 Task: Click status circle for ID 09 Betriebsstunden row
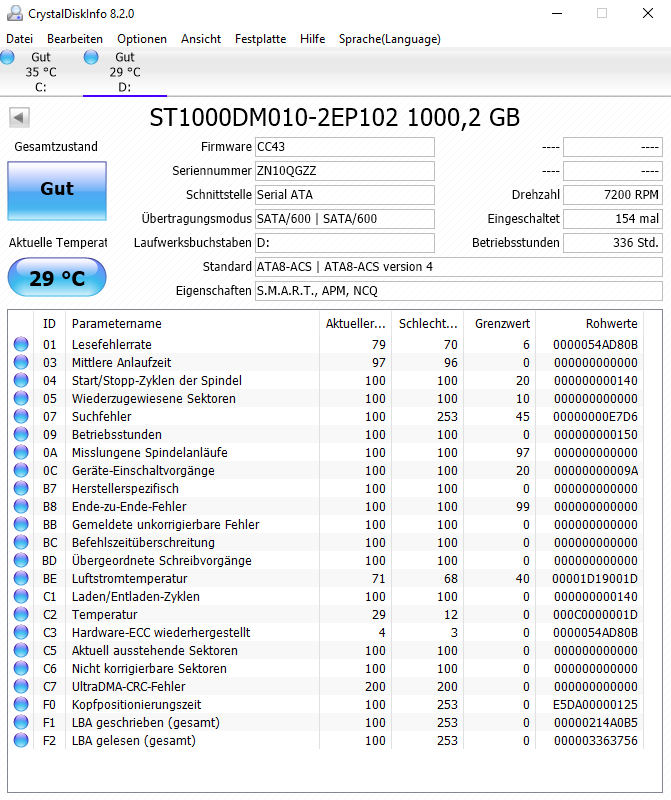[x=21, y=434]
